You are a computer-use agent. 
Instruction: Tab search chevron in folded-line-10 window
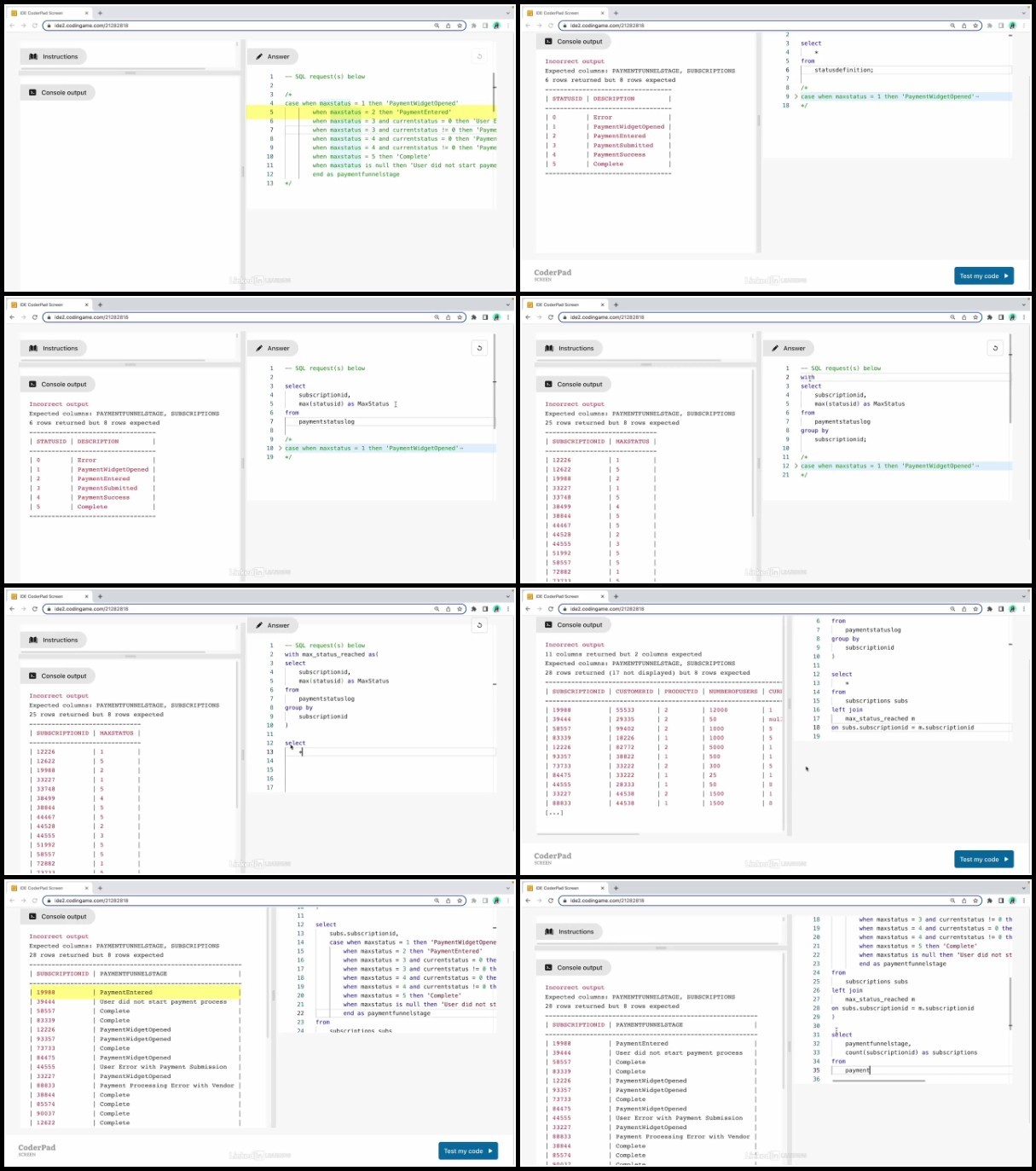click(x=508, y=304)
